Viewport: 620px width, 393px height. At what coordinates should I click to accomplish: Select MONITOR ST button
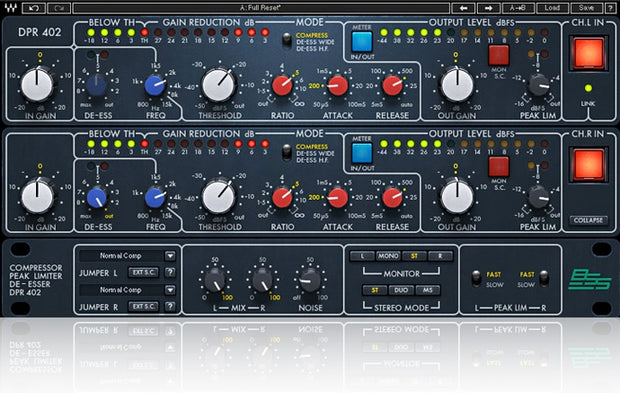[x=414, y=256]
